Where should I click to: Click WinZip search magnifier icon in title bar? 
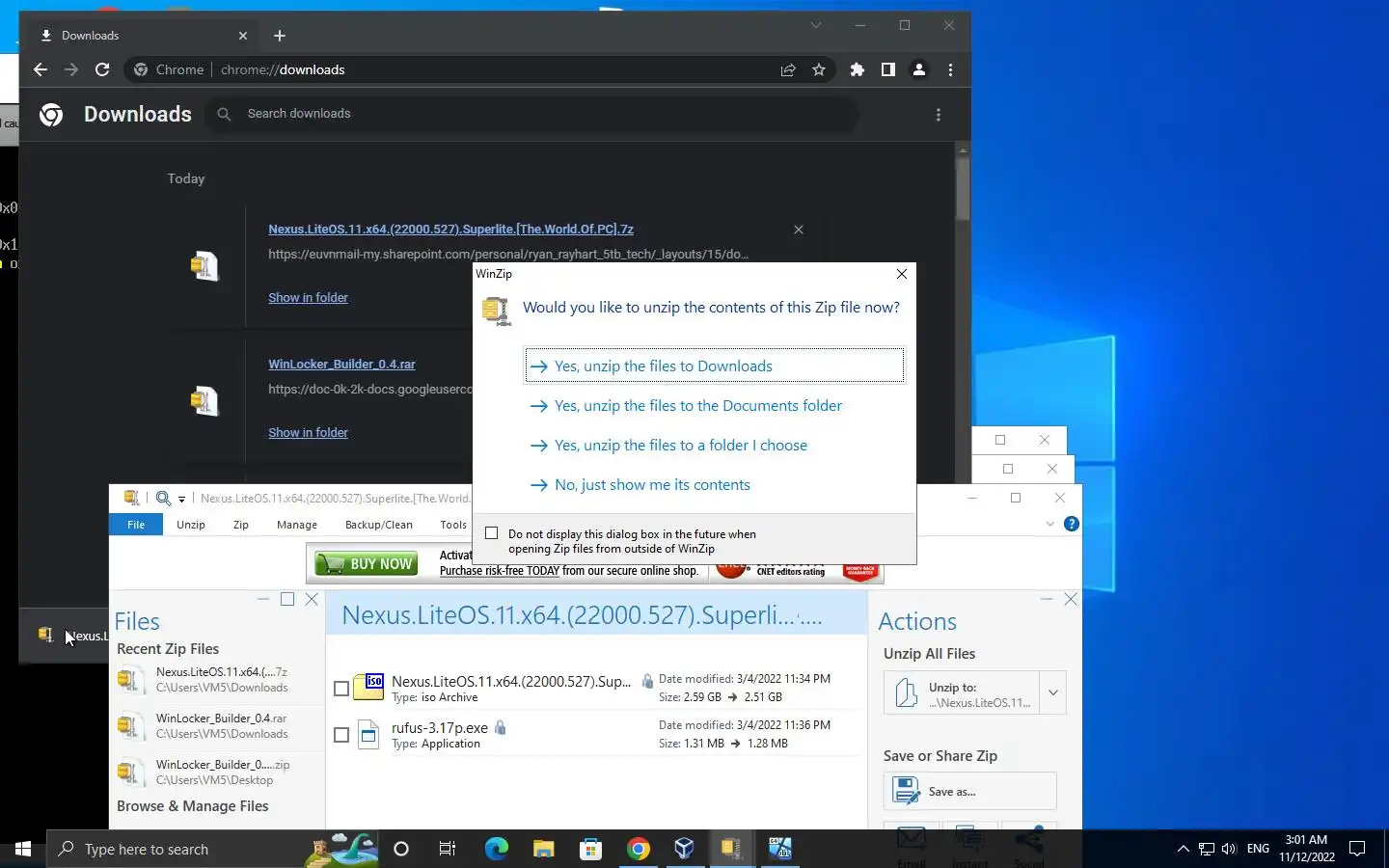[163, 498]
